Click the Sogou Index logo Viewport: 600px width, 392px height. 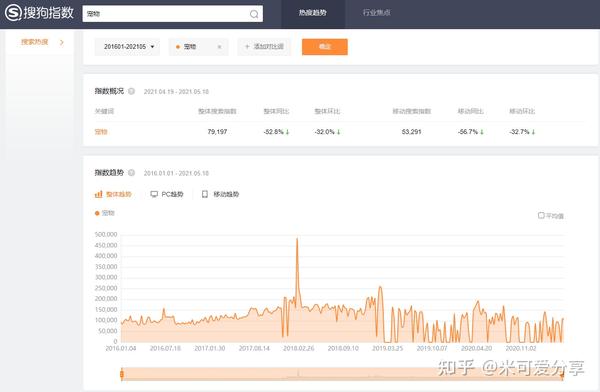coord(39,13)
